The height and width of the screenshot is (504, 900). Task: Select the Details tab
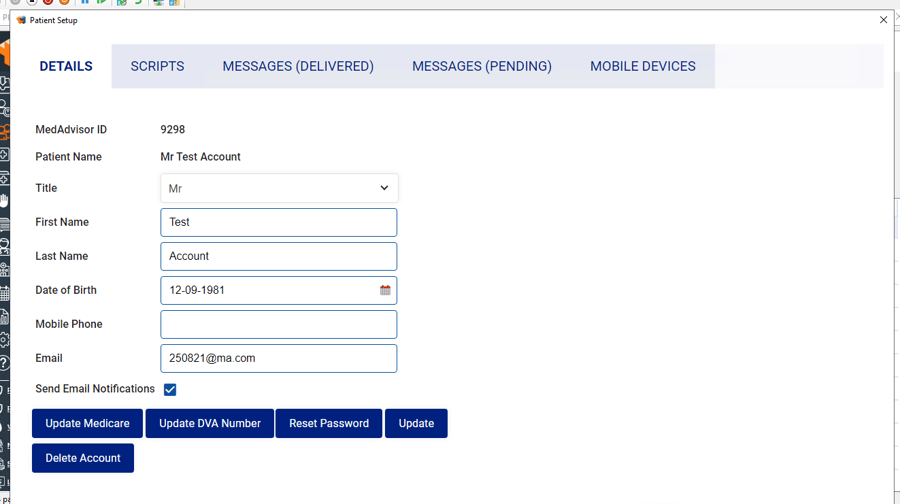click(66, 67)
